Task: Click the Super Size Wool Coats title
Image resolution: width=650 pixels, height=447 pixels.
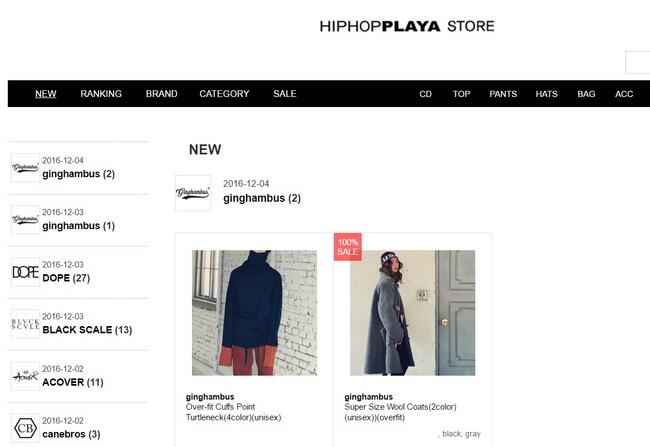Action: pyautogui.click(x=400, y=412)
